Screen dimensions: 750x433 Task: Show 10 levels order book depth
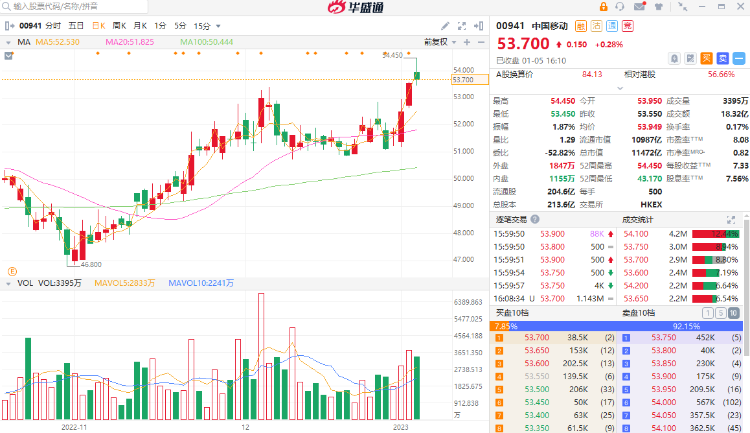pos(734,313)
